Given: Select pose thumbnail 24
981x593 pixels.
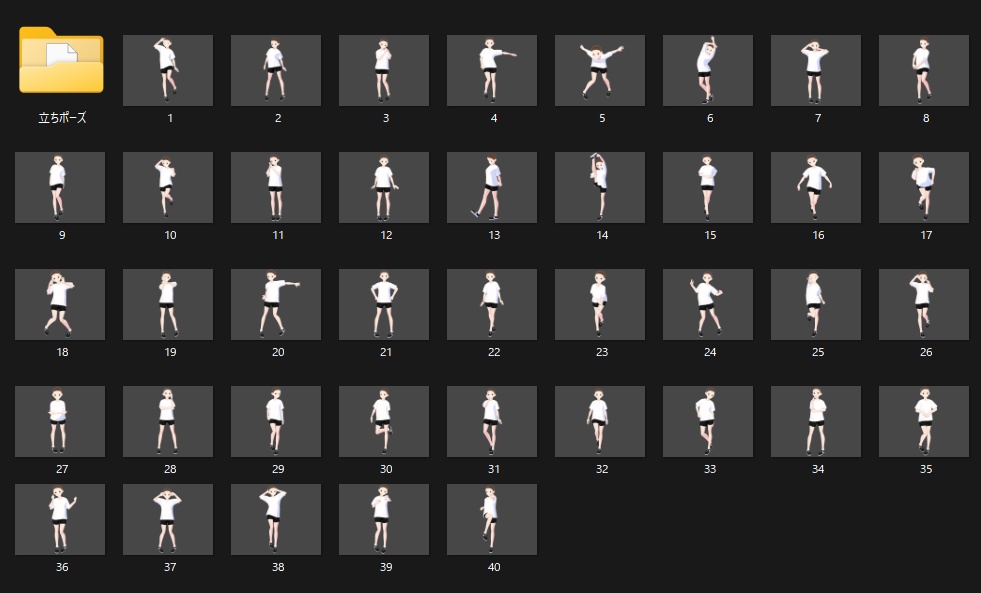Looking at the screenshot, I should pos(708,304).
